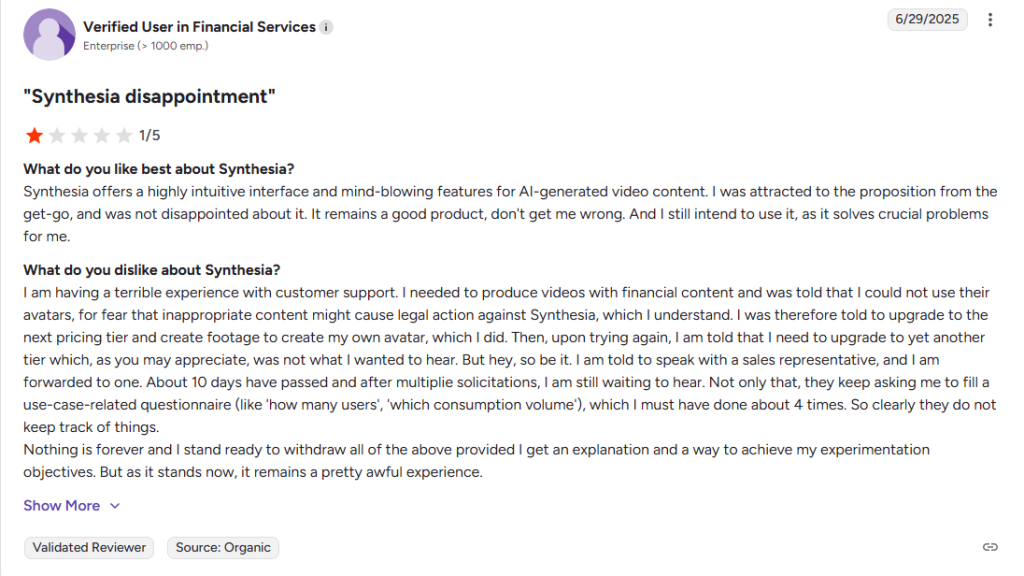Click the first filled orange star
This screenshot has height=576, width=1024.
coord(35,135)
